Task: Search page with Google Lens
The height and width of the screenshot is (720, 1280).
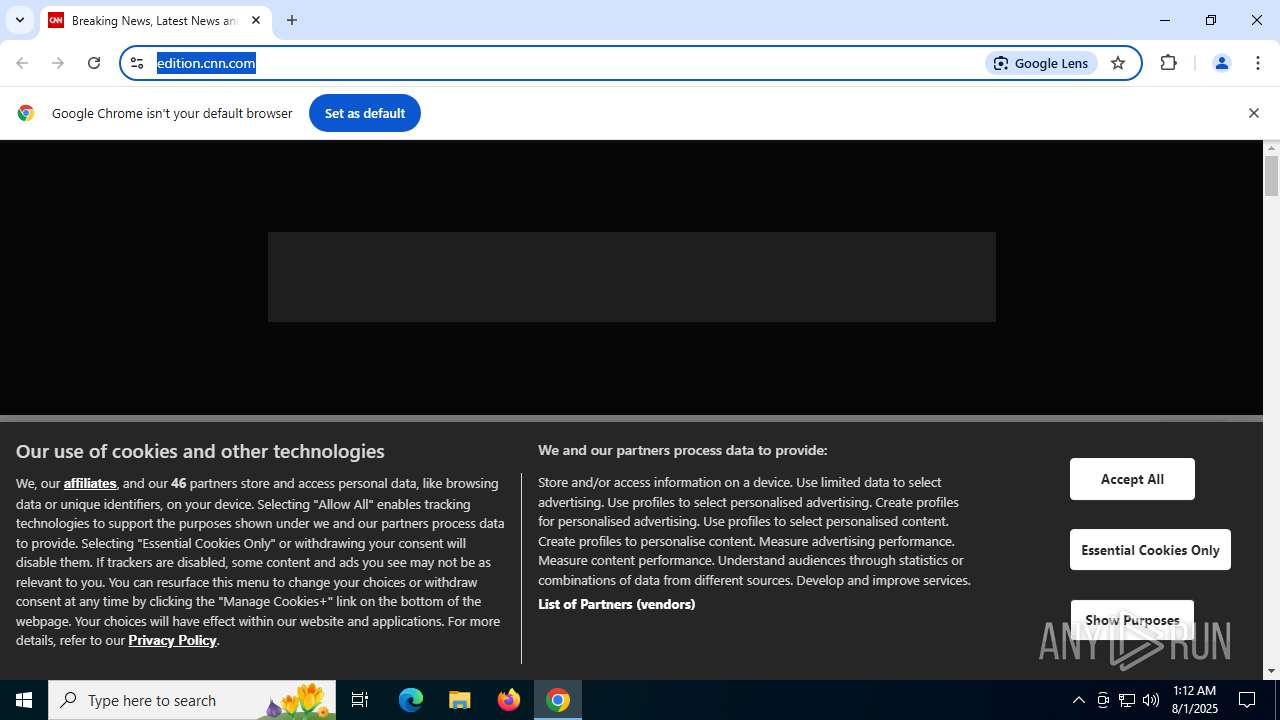Action: pyautogui.click(x=1041, y=63)
